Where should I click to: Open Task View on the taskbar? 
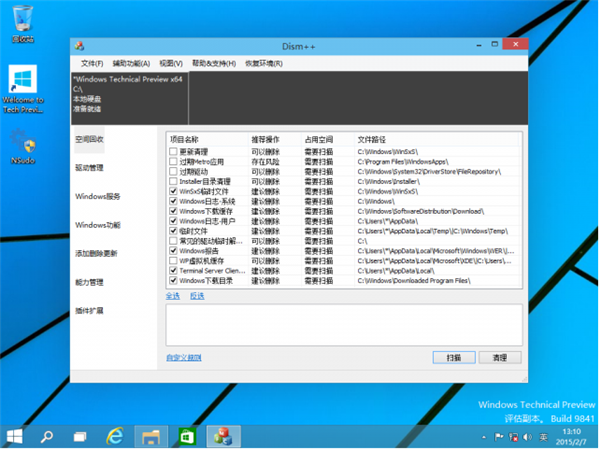pos(80,436)
